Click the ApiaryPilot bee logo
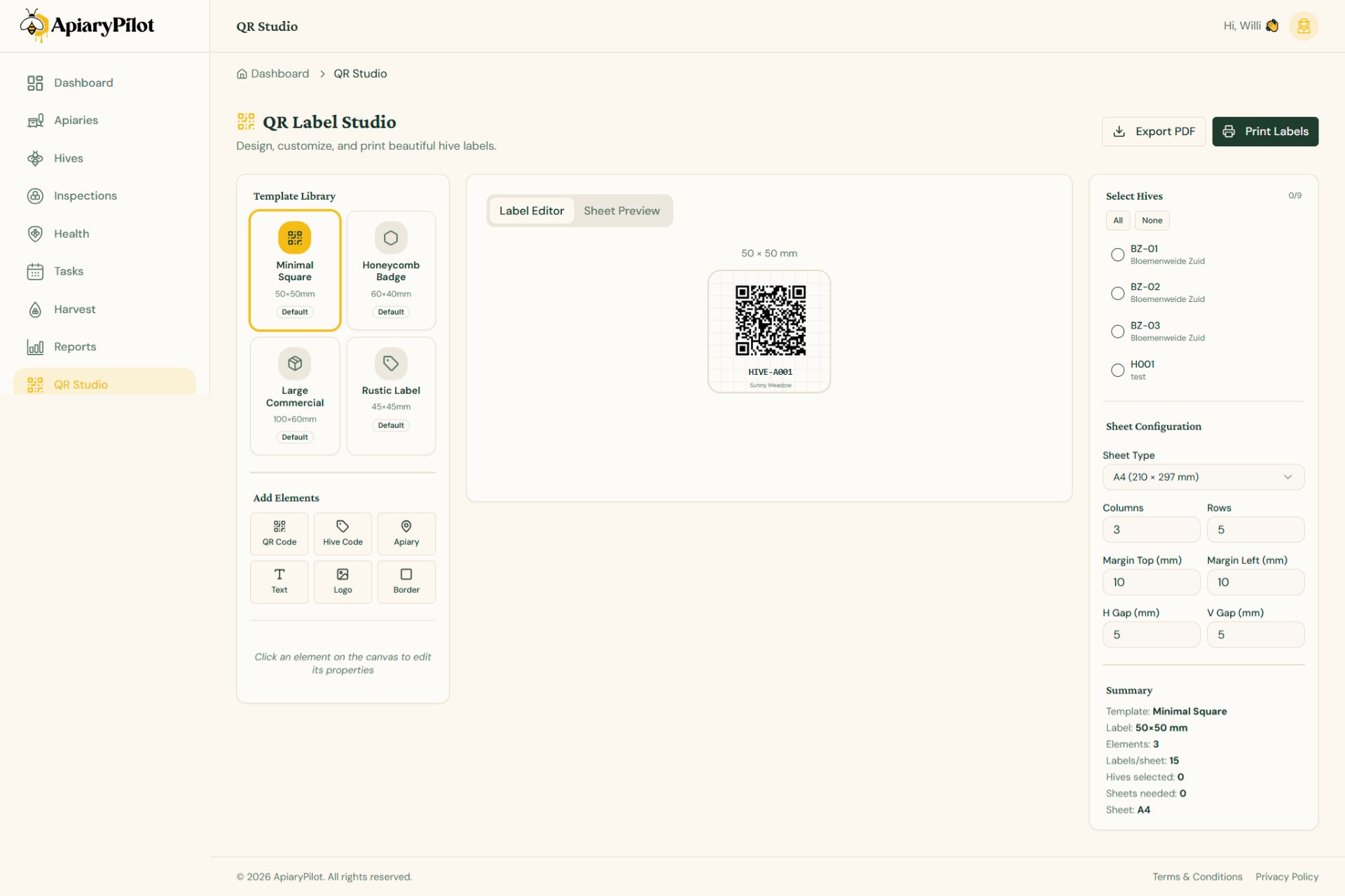Viewport: 1345px width, 896px height. click(x=88, y=26)
